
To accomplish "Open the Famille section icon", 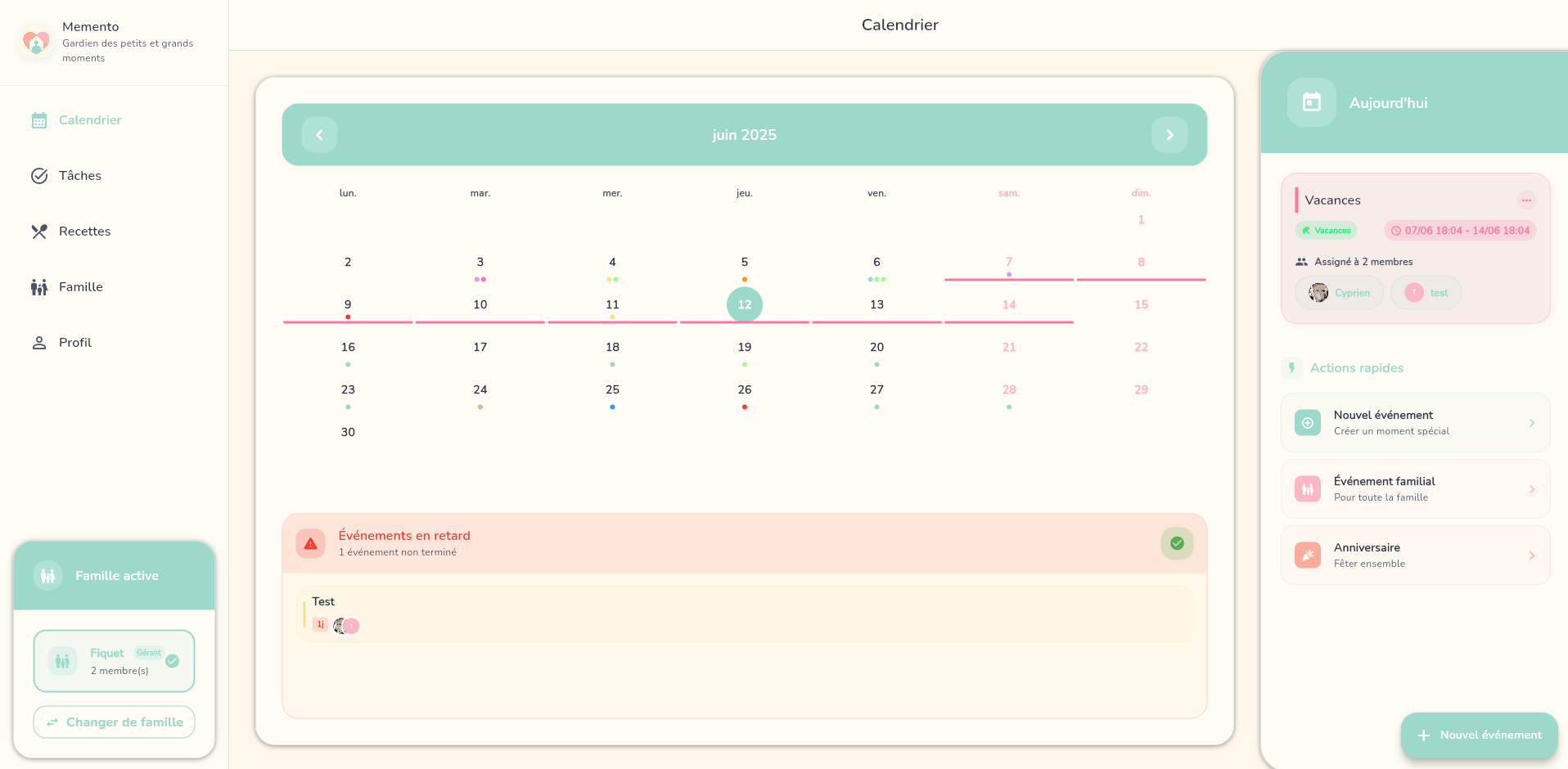I will pos(38,286).
